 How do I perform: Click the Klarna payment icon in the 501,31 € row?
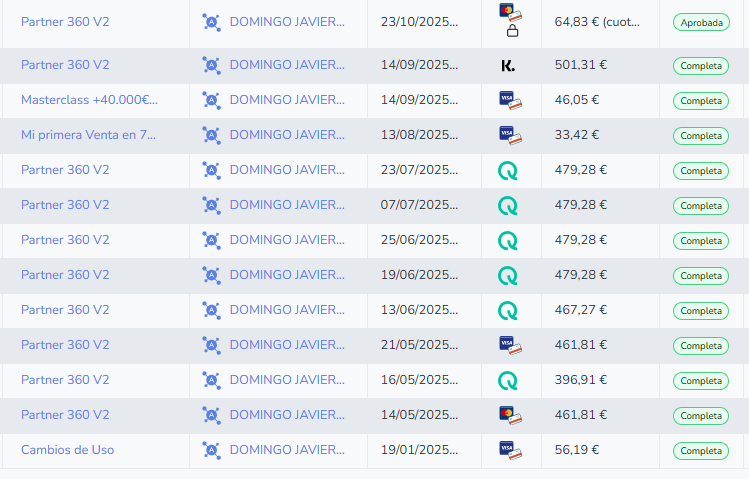point(508,65)
